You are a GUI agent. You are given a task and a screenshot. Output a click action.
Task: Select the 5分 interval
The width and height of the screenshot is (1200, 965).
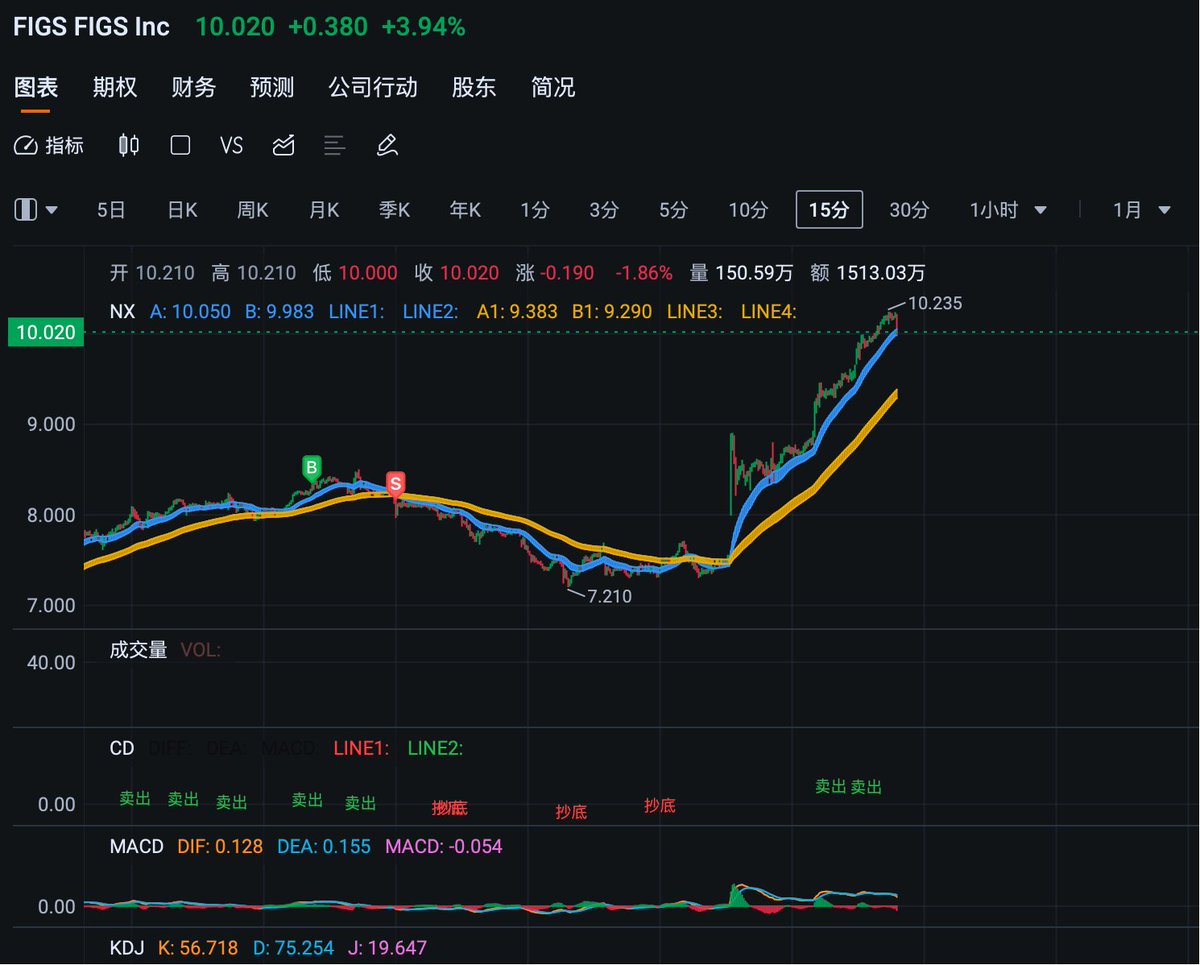(x=674, y=210)
